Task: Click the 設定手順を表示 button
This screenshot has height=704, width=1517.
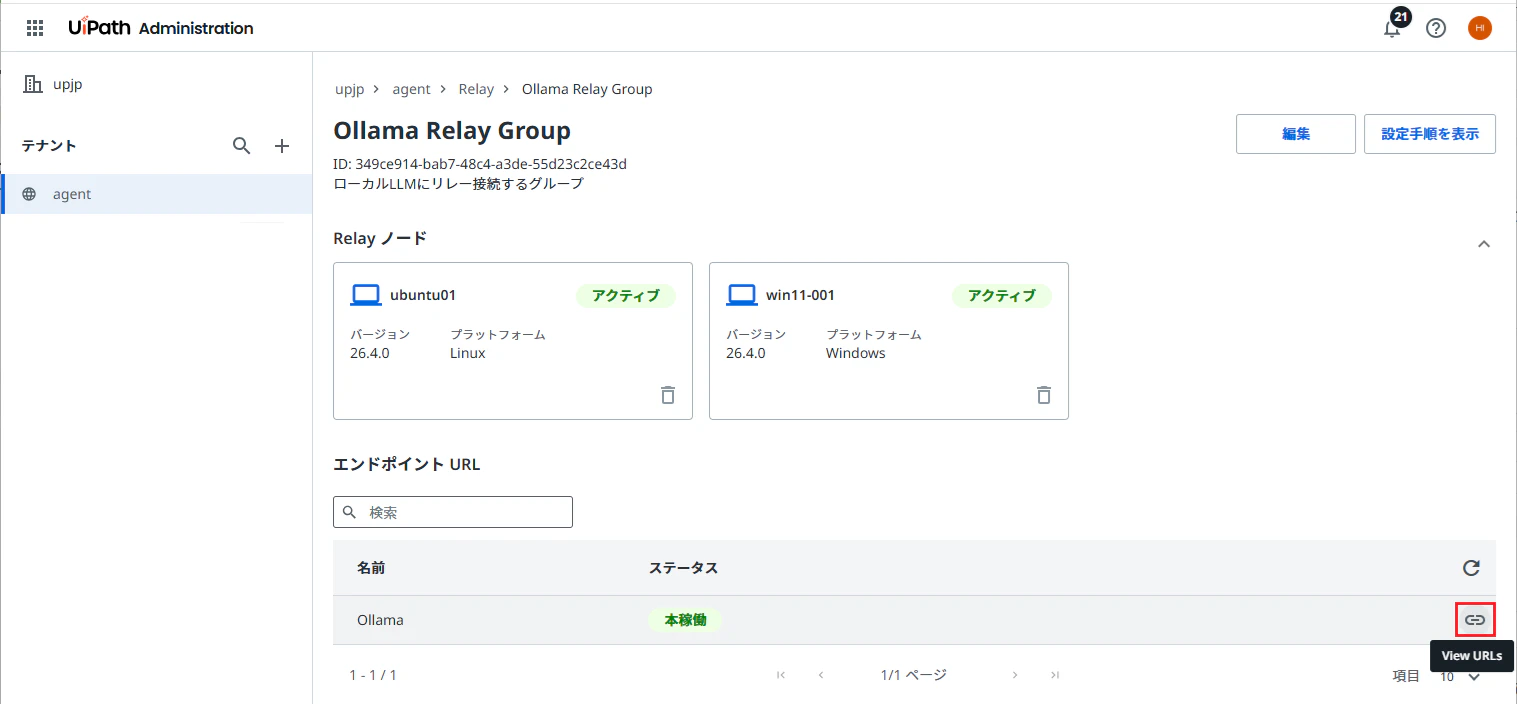Action: click(x=1430, y=134)
